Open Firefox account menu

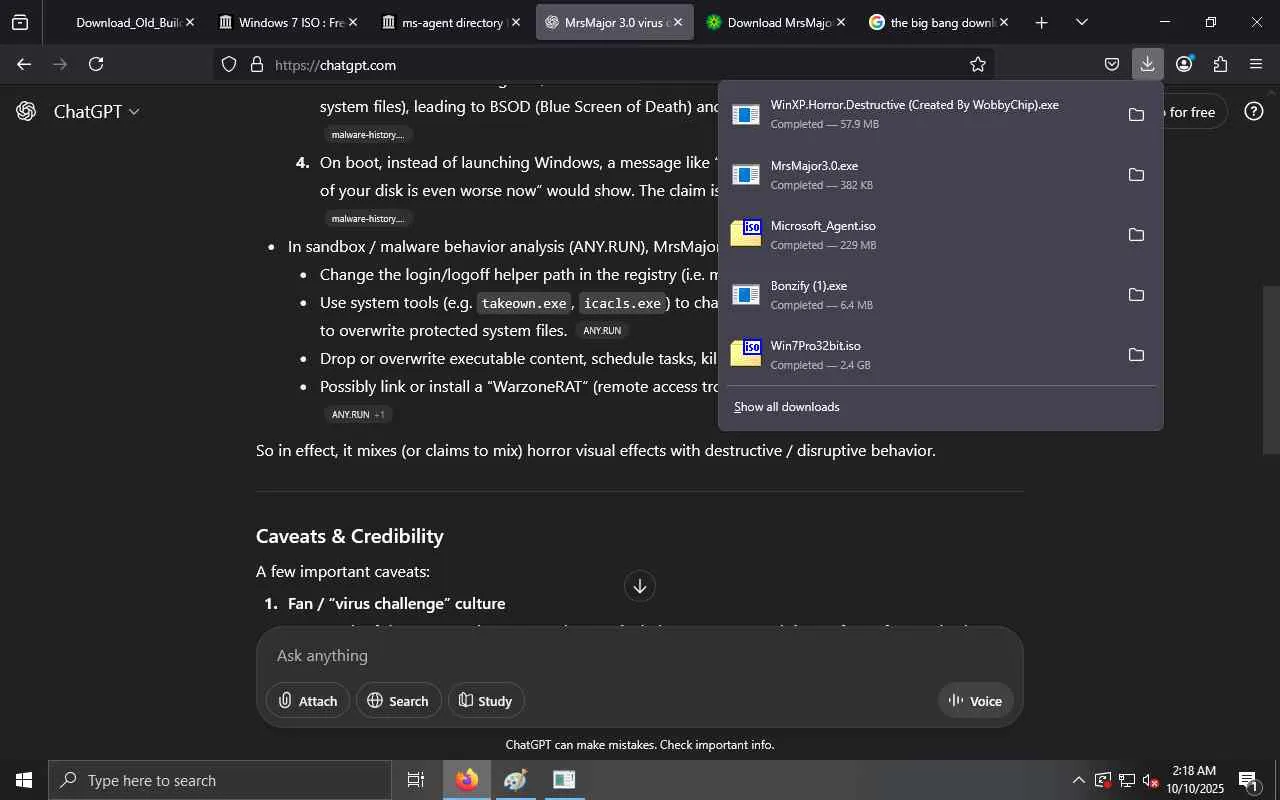(1184, 65)
